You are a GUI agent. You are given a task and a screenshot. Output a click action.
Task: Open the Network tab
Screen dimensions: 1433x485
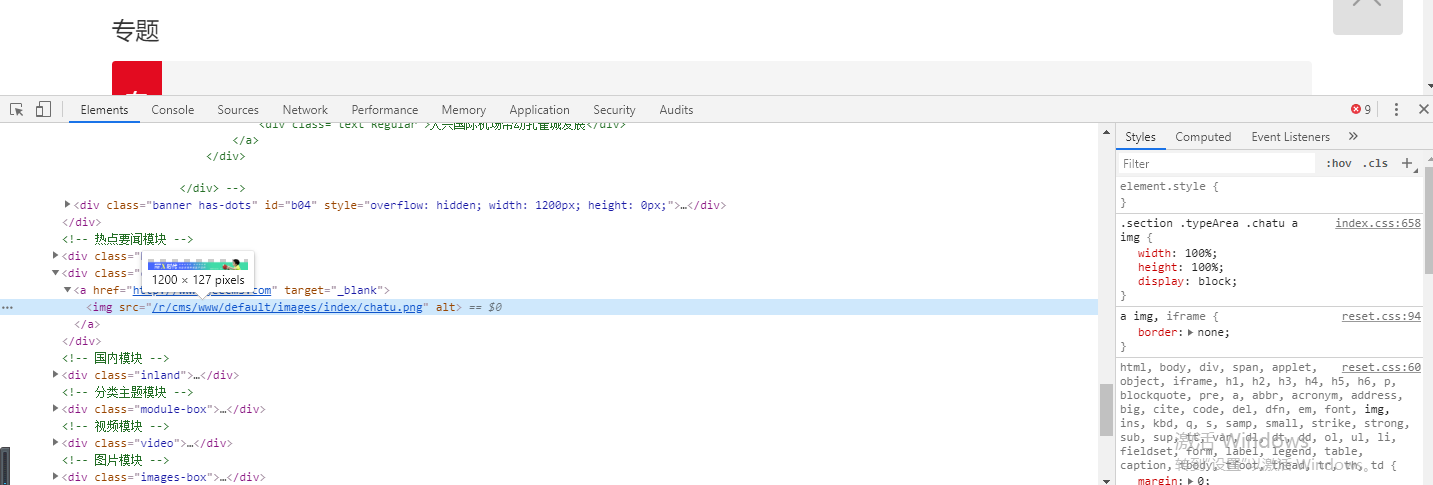coord(305,110)
